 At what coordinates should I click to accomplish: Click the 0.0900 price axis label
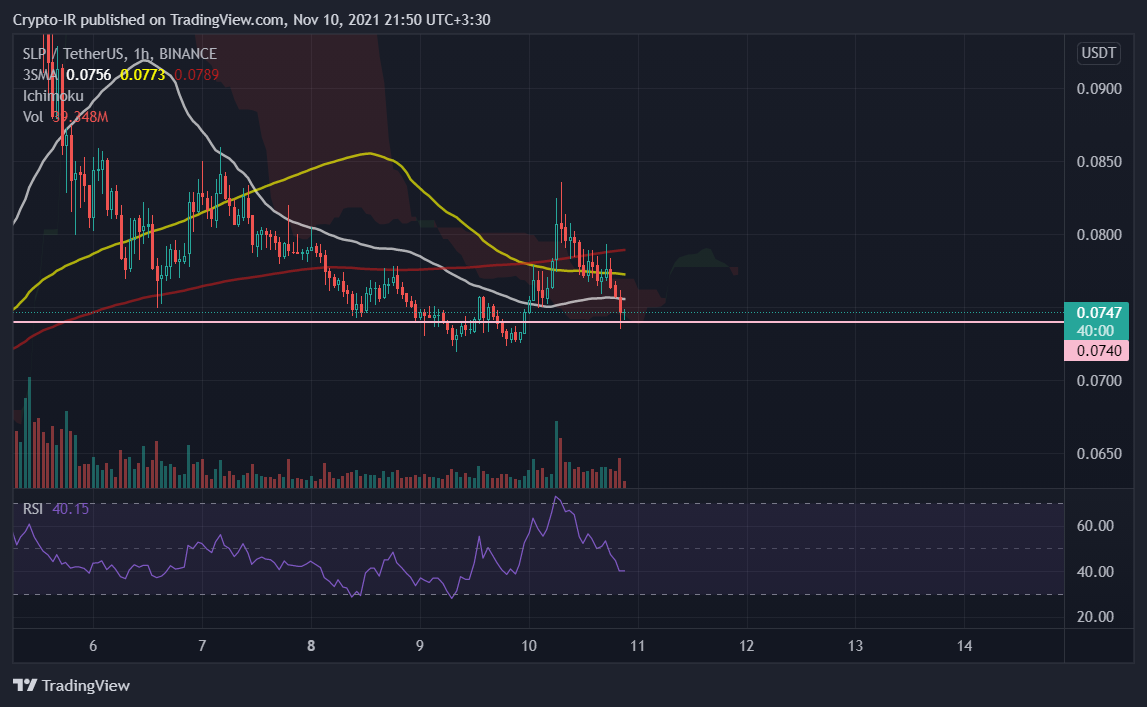(1099, 88)
